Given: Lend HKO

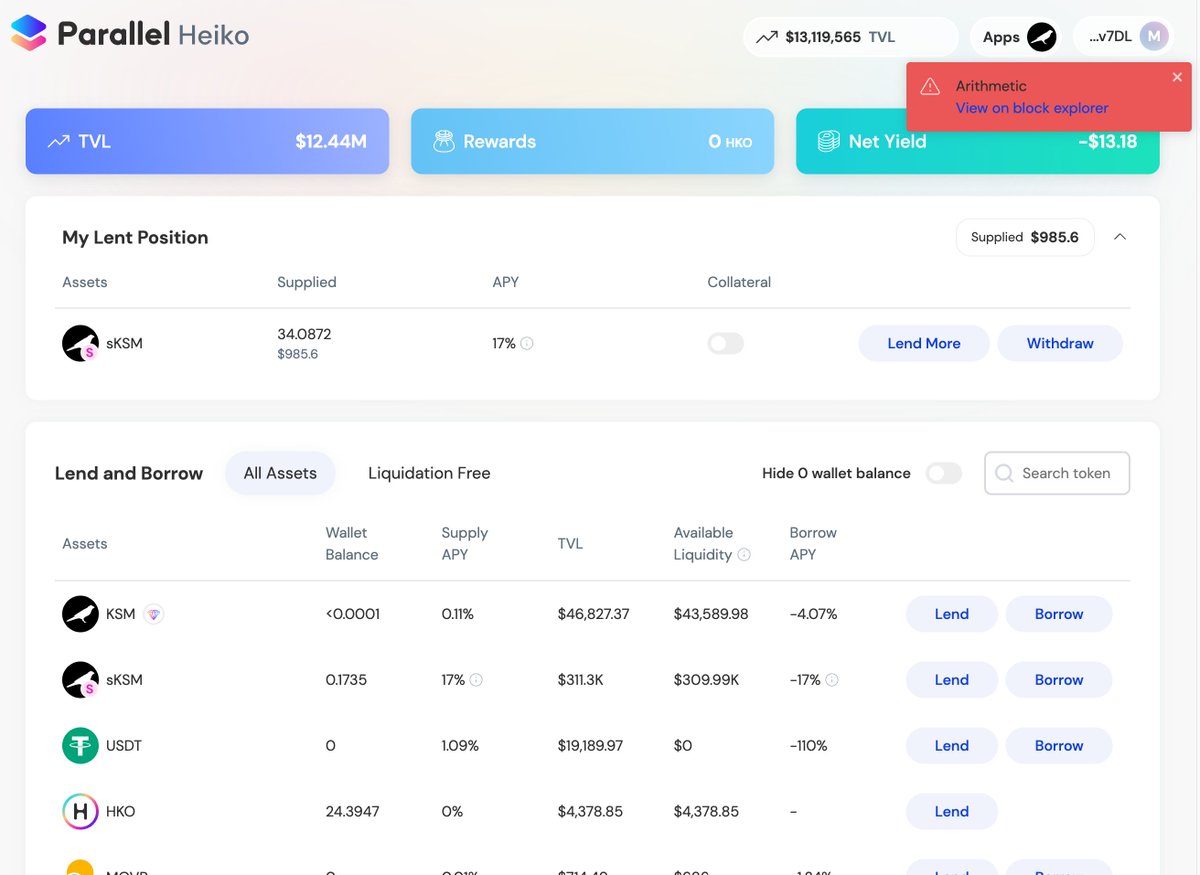Looking at the screenshot, I should click(x=952, y=811).
